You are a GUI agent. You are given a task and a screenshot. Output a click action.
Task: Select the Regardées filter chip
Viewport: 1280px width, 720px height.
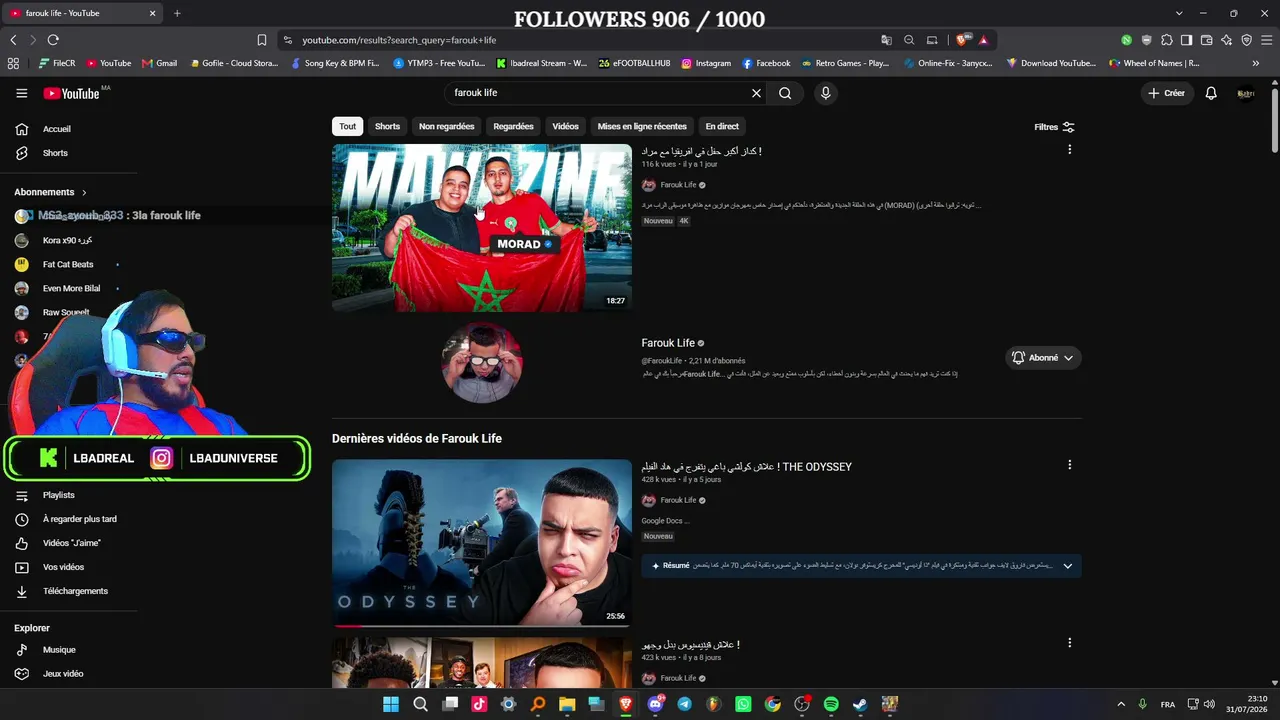click(x=513, y=127)
